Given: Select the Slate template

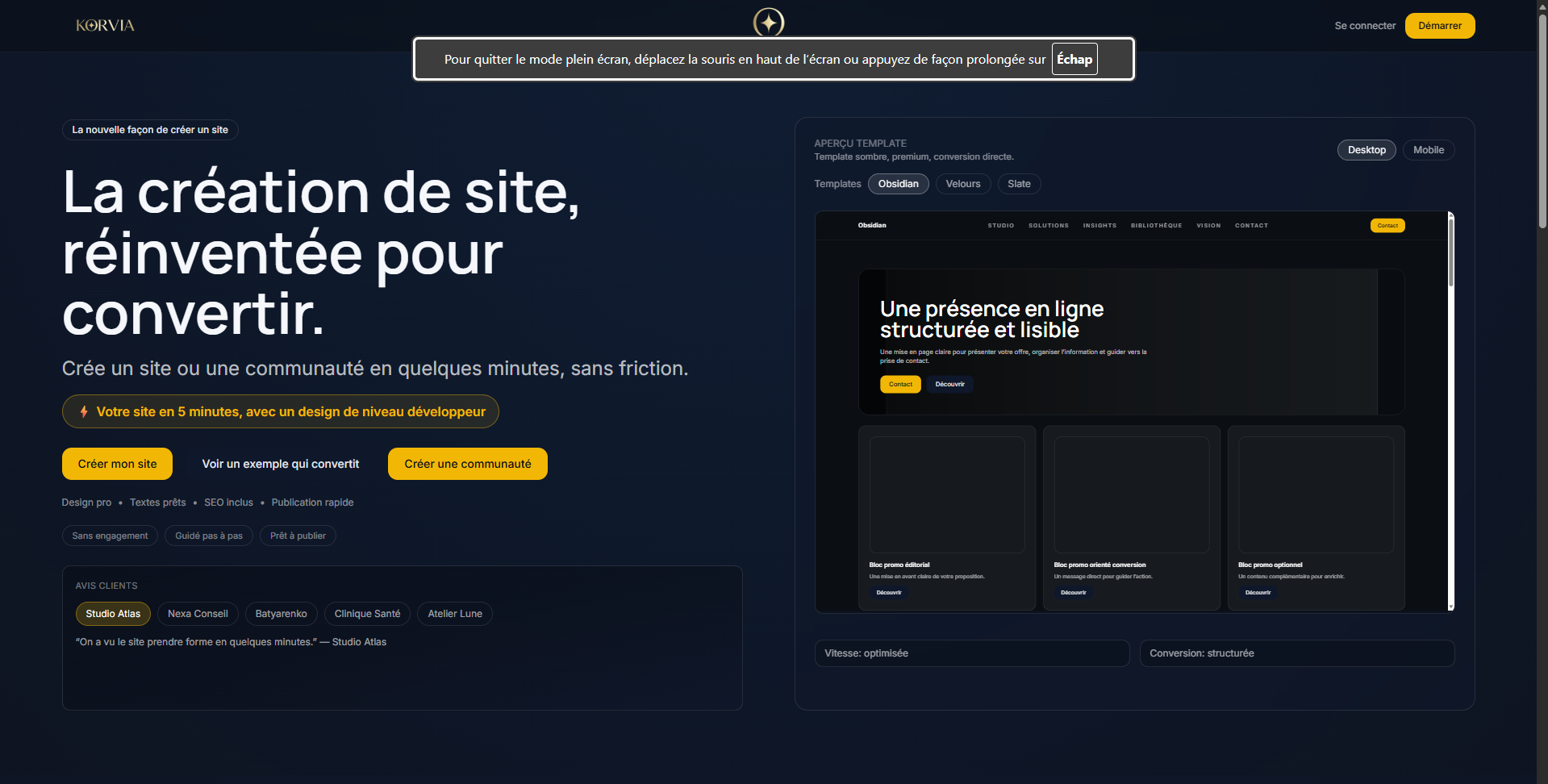Looking at the screenshot, I should click(1018, 184).
